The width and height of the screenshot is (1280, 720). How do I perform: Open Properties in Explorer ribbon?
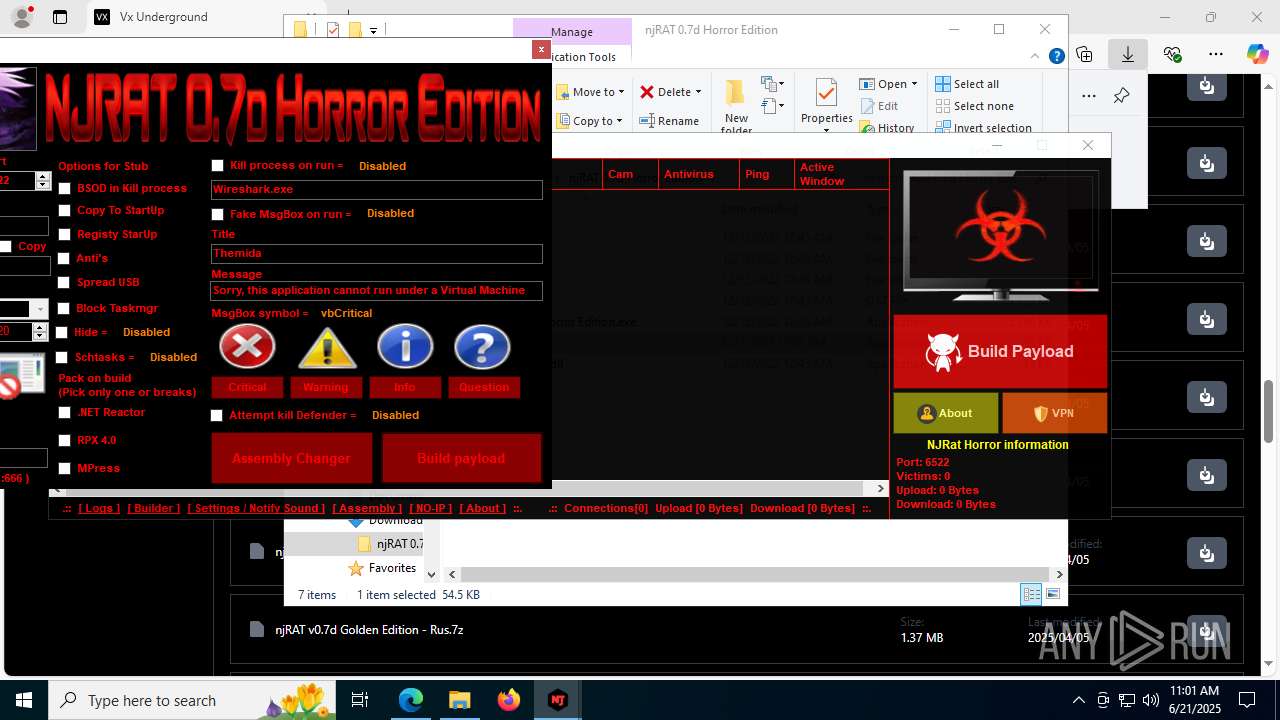(826, 103)
